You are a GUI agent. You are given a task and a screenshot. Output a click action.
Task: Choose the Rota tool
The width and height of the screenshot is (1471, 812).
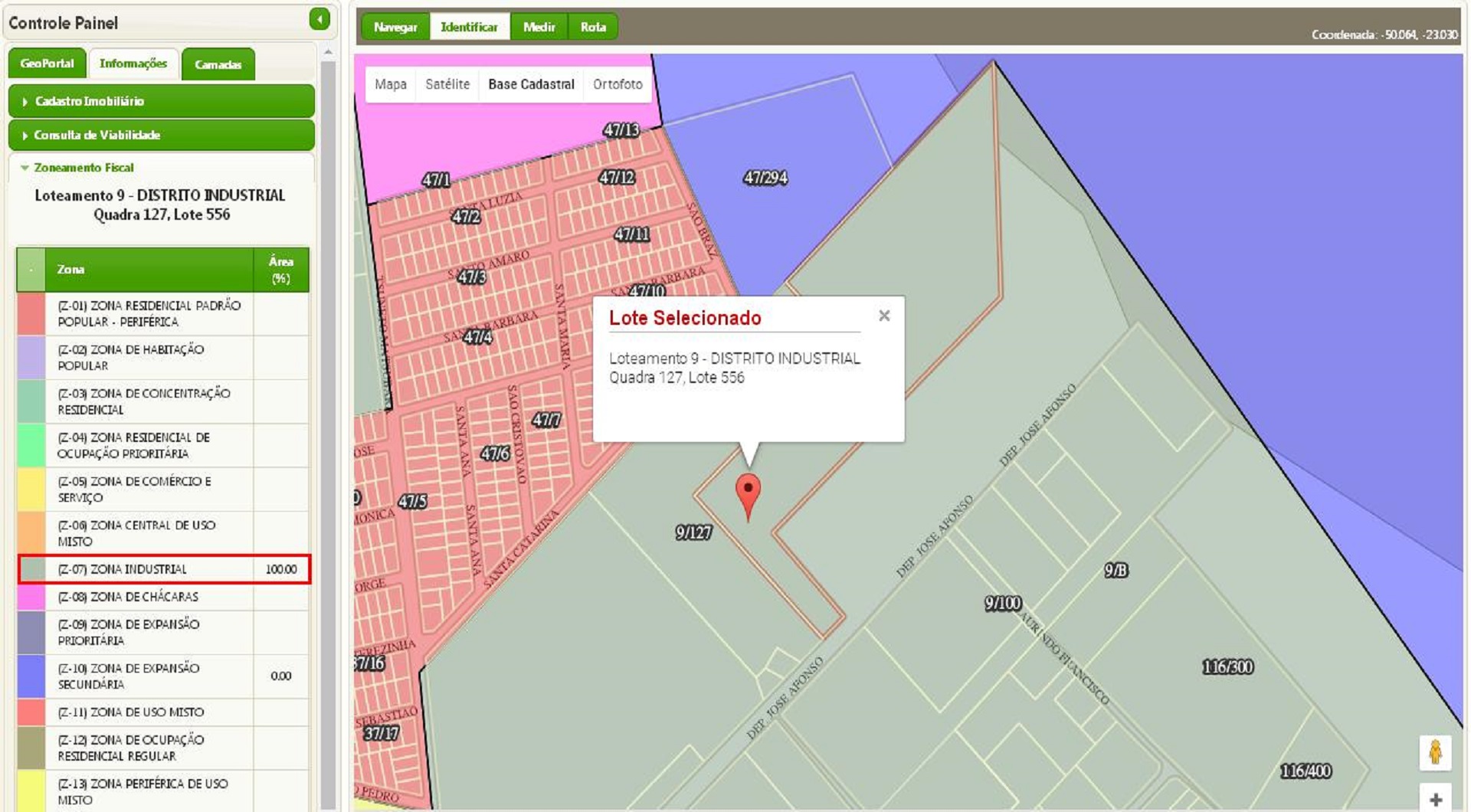(x=593, y=27)
